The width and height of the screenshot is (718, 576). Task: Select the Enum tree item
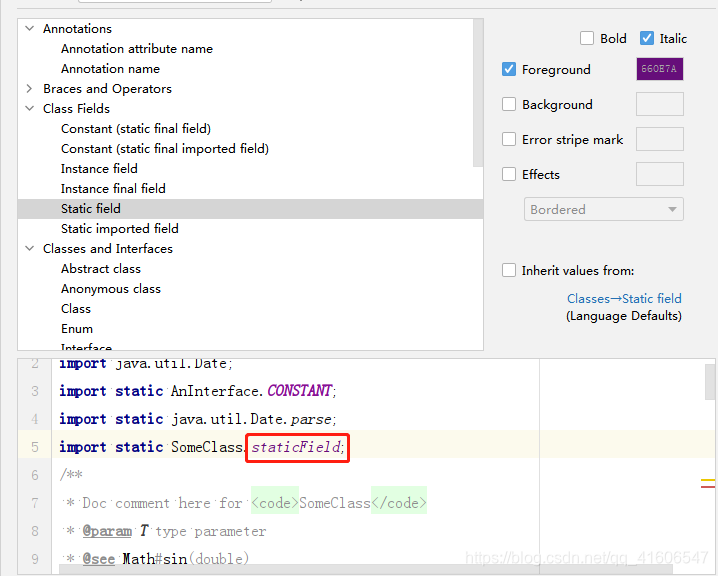[77, 329]
